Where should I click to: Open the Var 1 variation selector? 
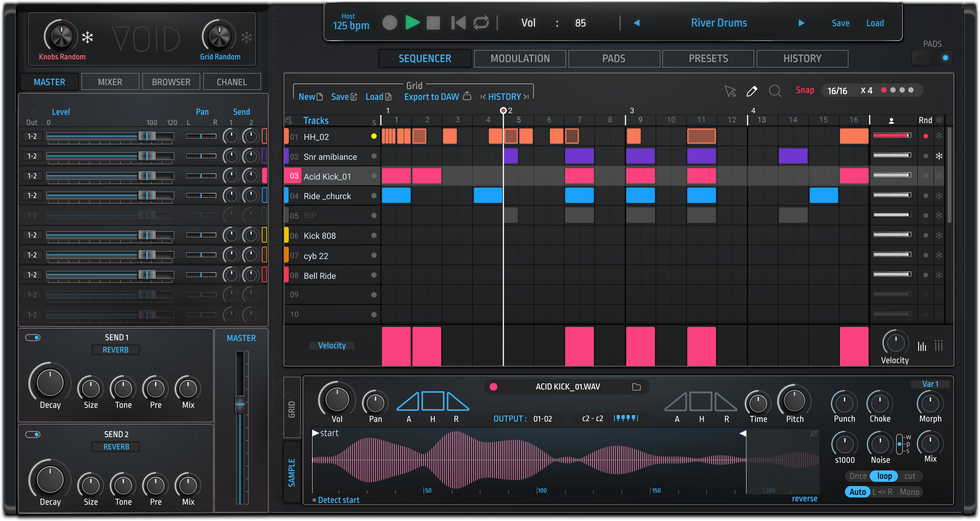coord(929,384)
